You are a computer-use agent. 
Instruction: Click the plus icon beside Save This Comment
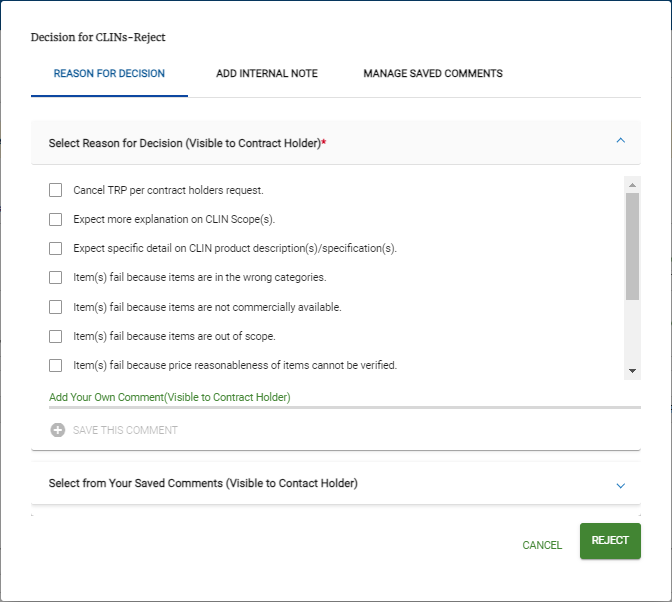click(x=57, y=430)
